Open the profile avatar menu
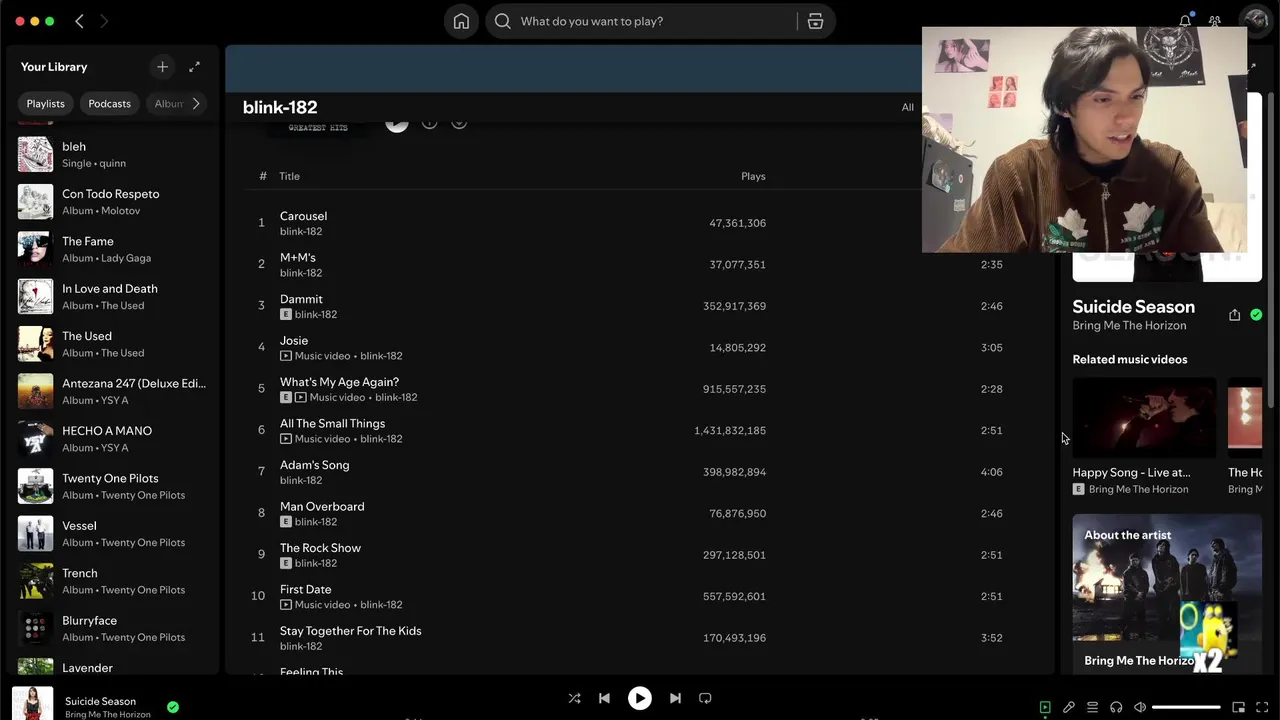The height and width of the screenshot is (720, 1280). tap(1254, 20)
